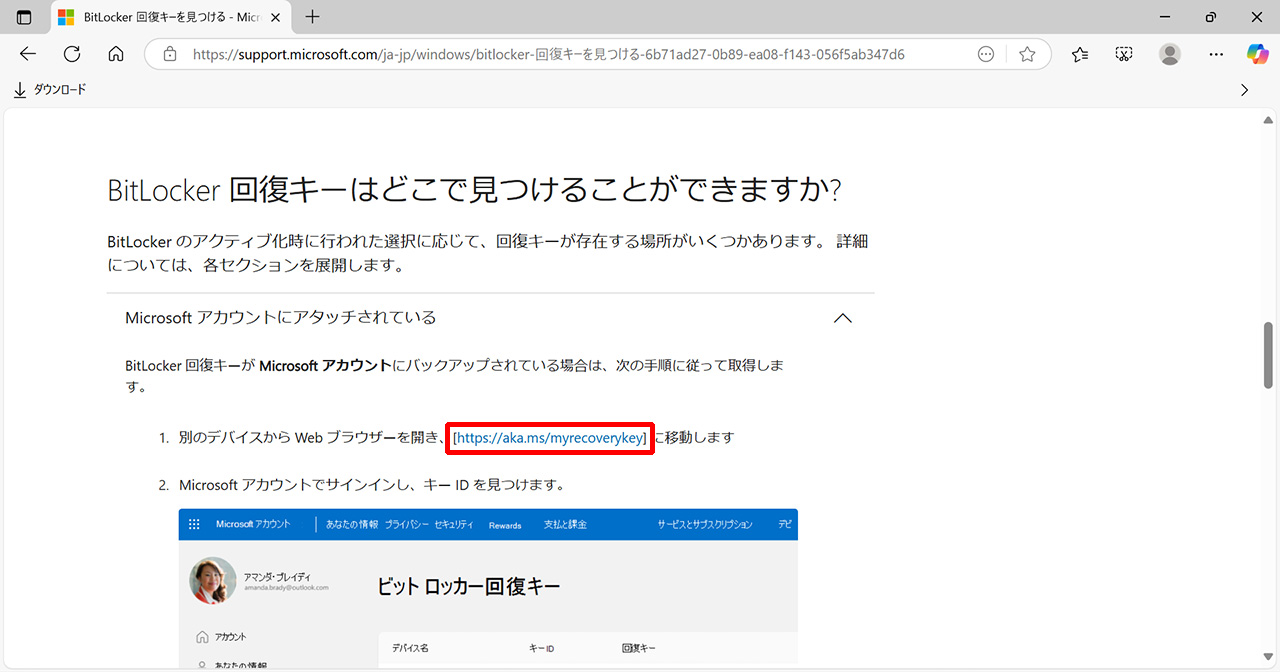Screen dimensions: 1280x672
Task: Open the screenshot tool icon in toolbar
Action: (1124, 54)
